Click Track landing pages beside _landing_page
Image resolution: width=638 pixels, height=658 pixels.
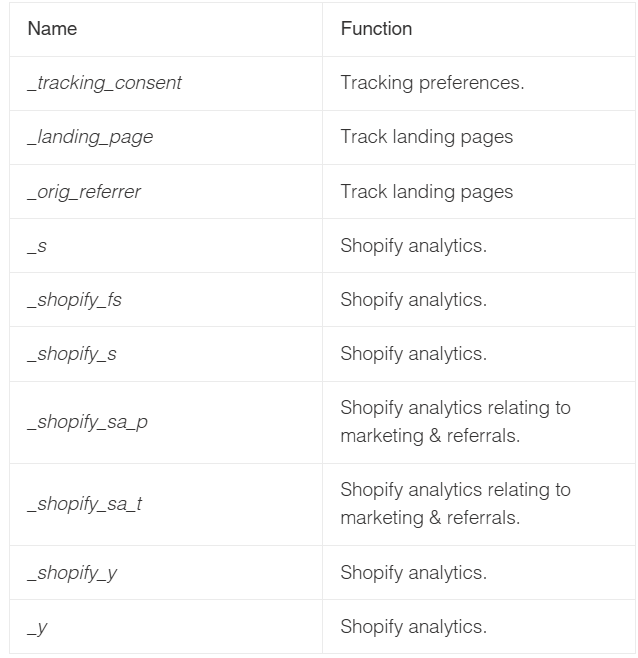[427, 137]
